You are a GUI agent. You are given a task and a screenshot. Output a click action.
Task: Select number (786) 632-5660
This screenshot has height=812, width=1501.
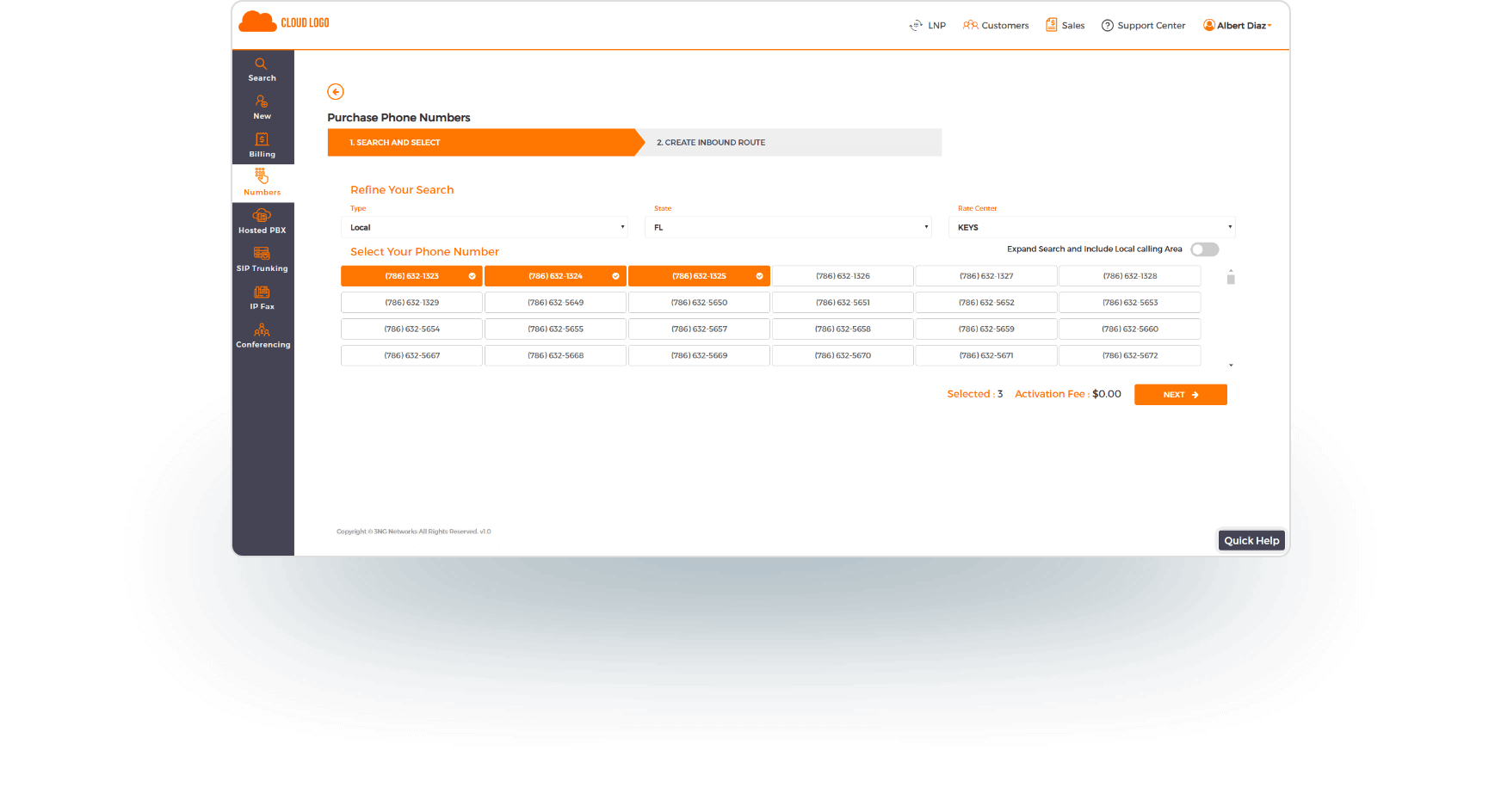[1130, 329]
